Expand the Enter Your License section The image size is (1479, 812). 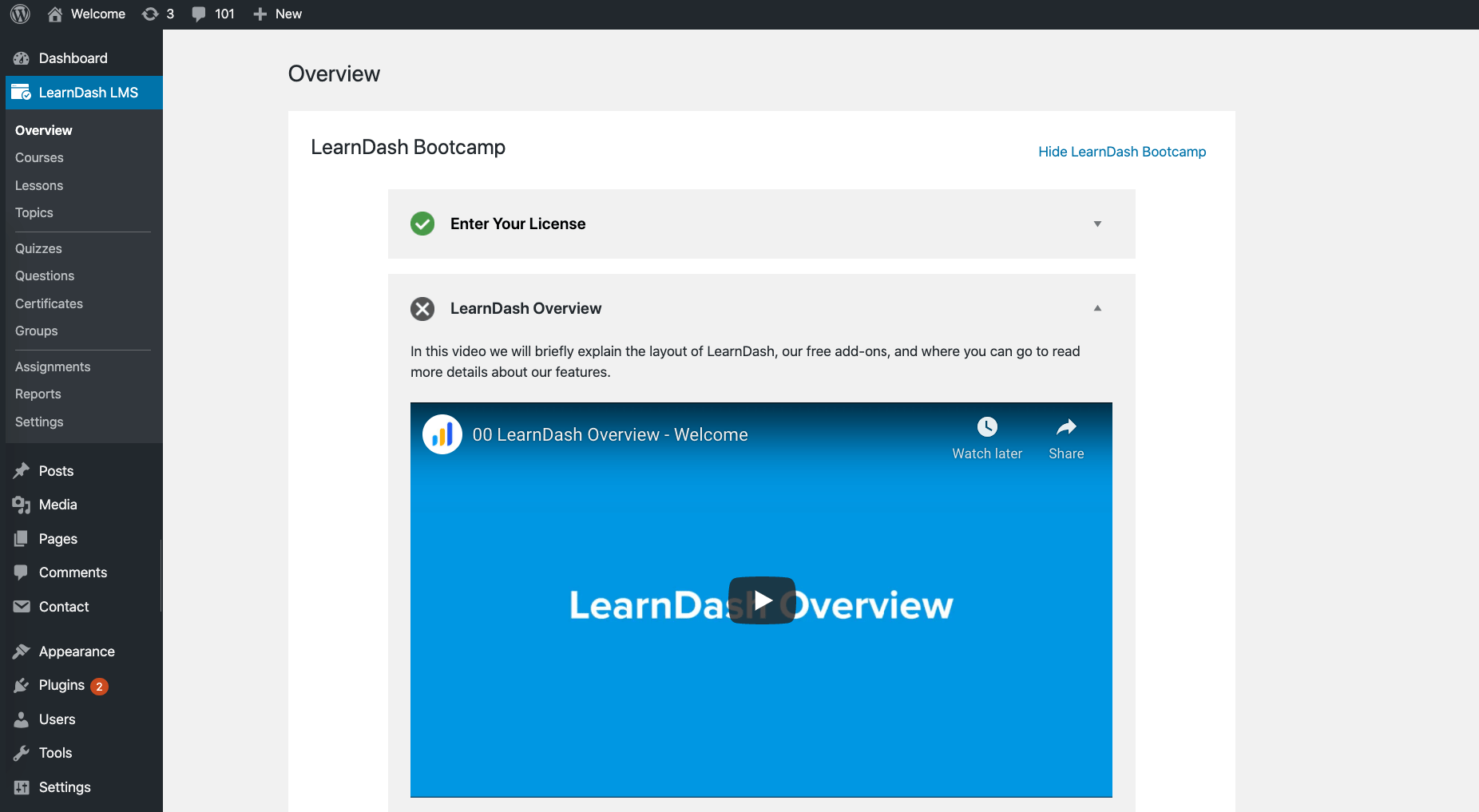pyautogui.click(x=1098, y=224)
